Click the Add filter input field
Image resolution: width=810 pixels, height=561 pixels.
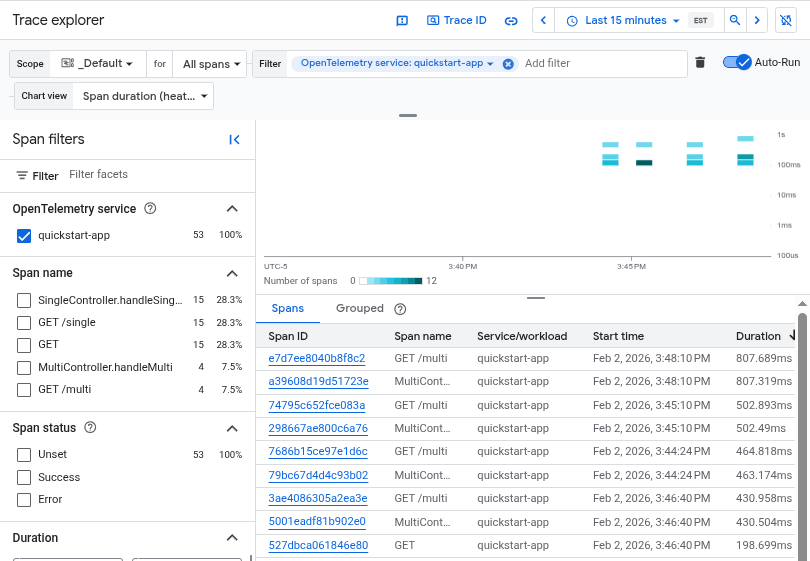pyautogui.click(x=600, y=63)
